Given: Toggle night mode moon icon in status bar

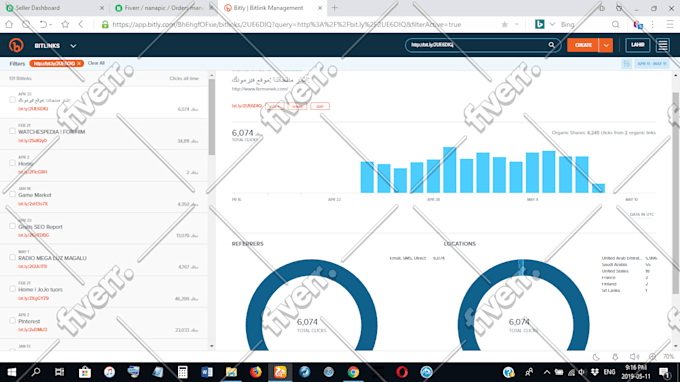Looking at the screenshot, I should [x=596, y=357].
